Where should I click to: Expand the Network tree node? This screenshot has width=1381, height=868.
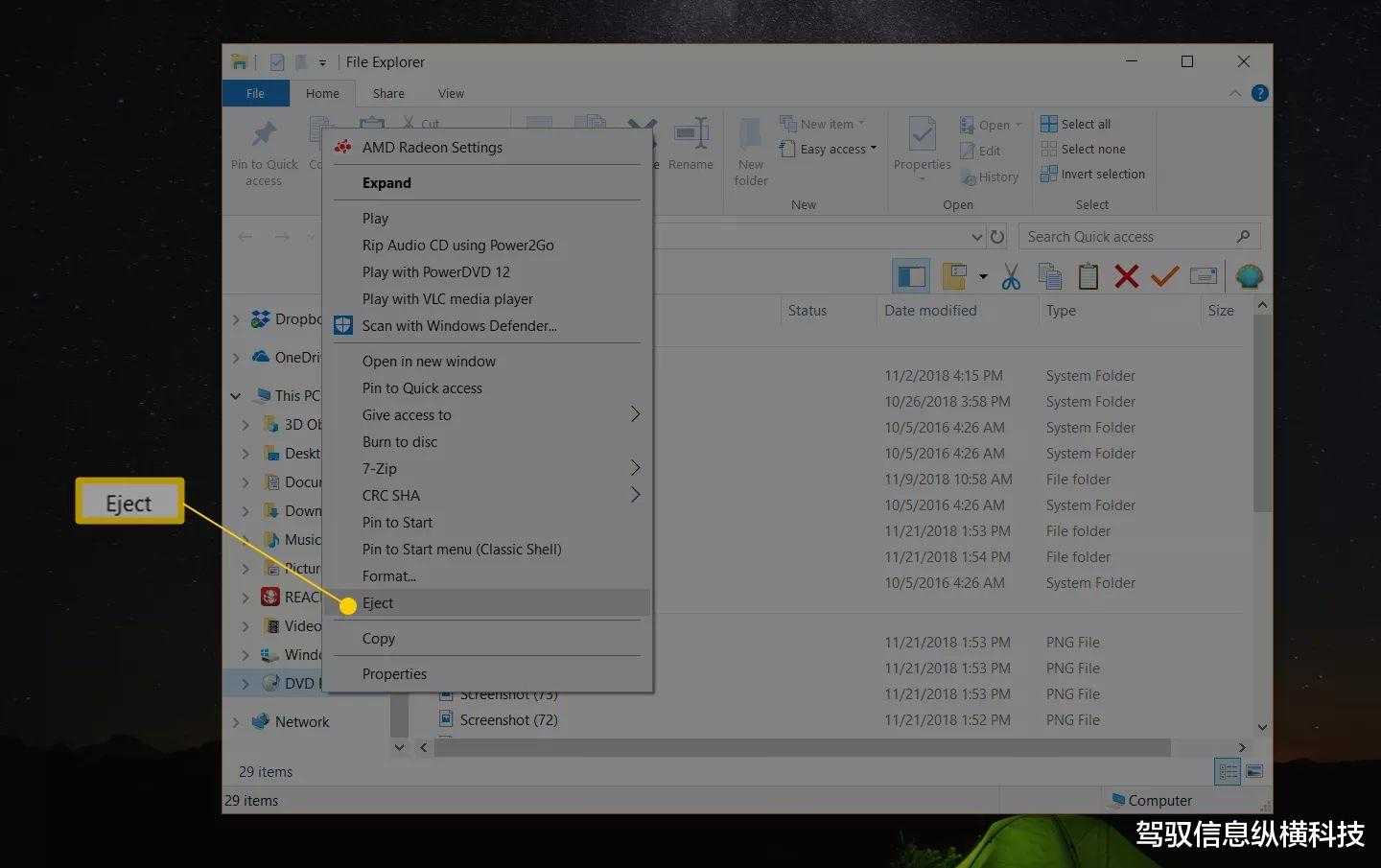(x=236, y=722)
